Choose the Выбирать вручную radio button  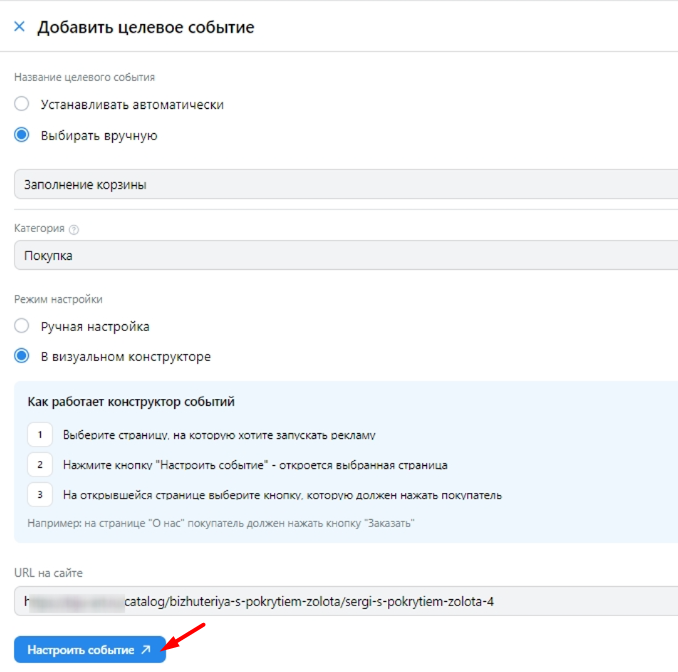tap(22, 136)
